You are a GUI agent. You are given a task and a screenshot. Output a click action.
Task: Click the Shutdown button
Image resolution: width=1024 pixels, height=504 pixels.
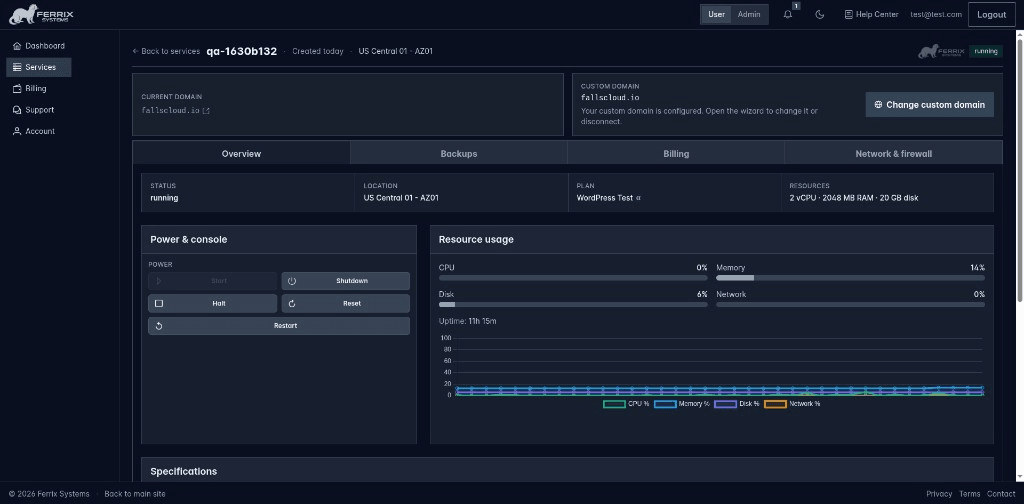tap(345, 281)
